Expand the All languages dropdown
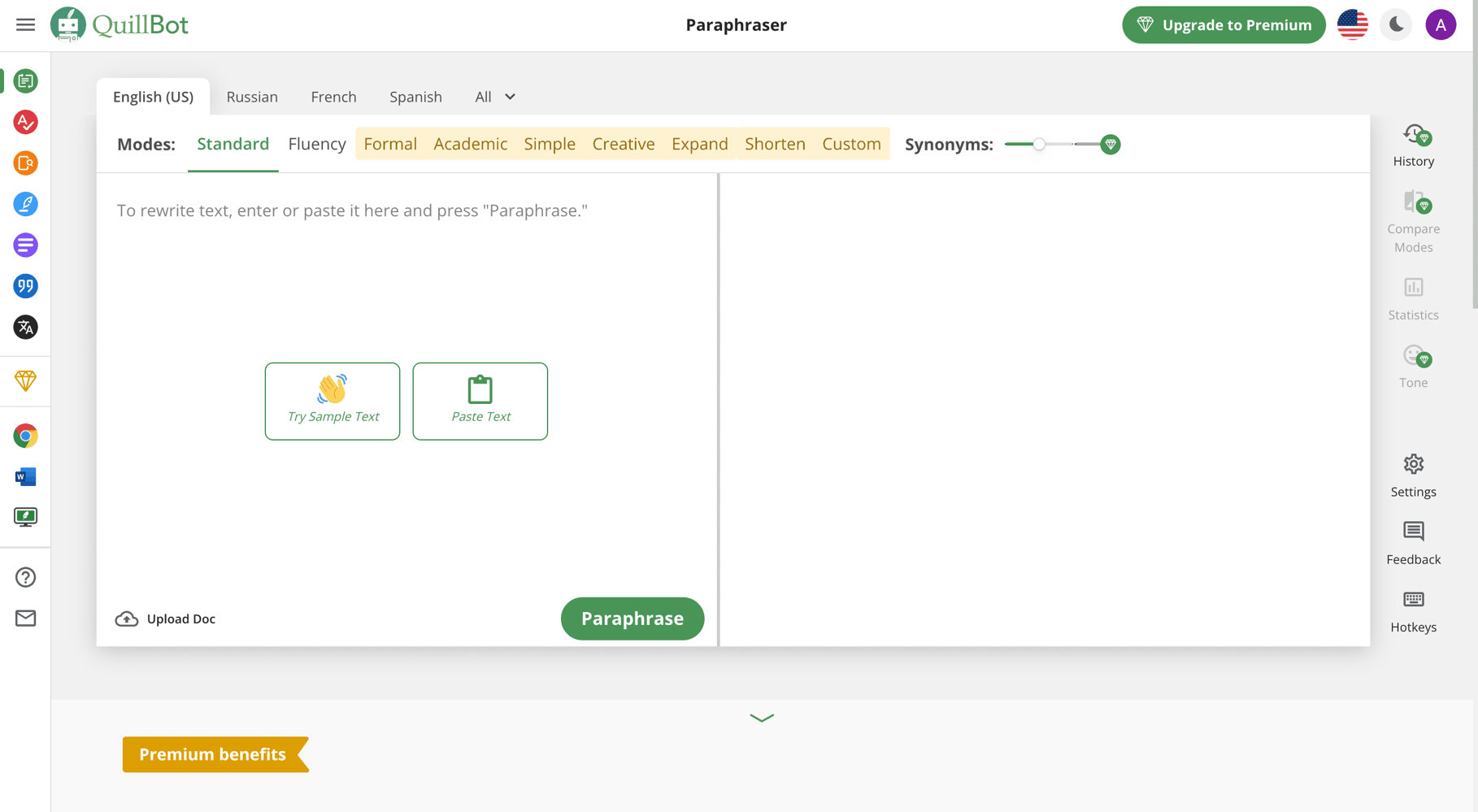The height and width of the screenshot is (812, 1478). (x=494, y=97)
